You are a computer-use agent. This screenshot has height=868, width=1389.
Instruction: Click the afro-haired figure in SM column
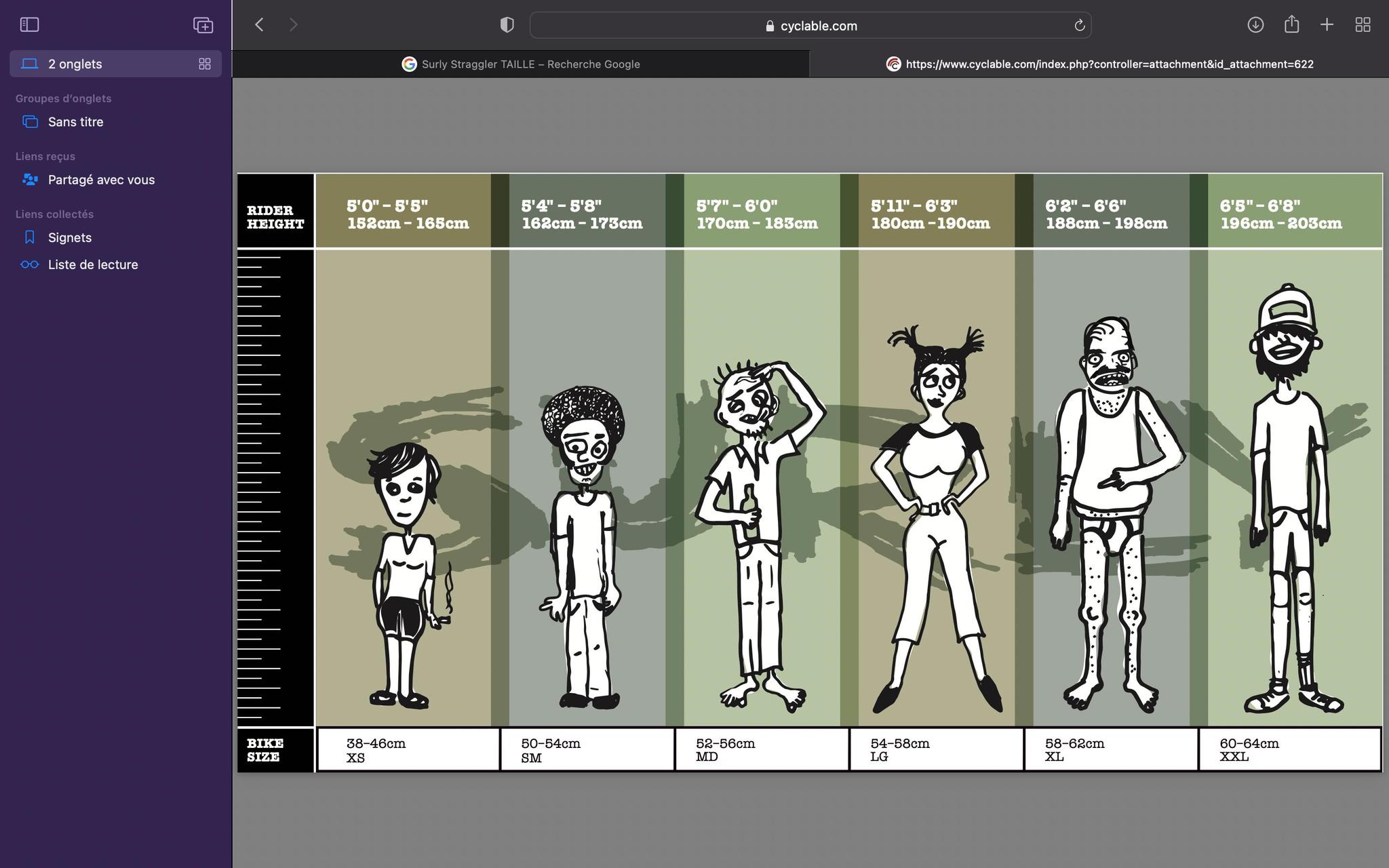click(582, 548)
